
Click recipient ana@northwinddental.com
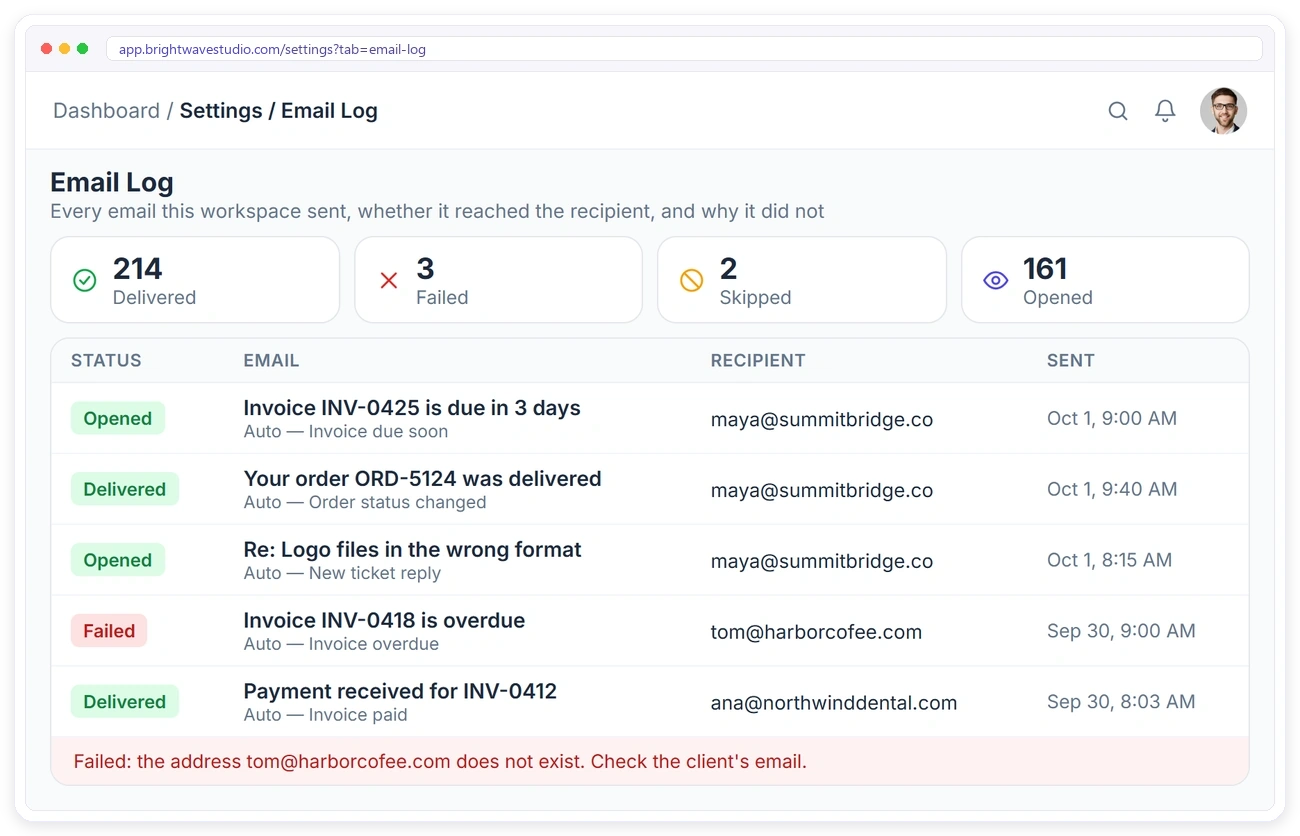pos(834,703)
